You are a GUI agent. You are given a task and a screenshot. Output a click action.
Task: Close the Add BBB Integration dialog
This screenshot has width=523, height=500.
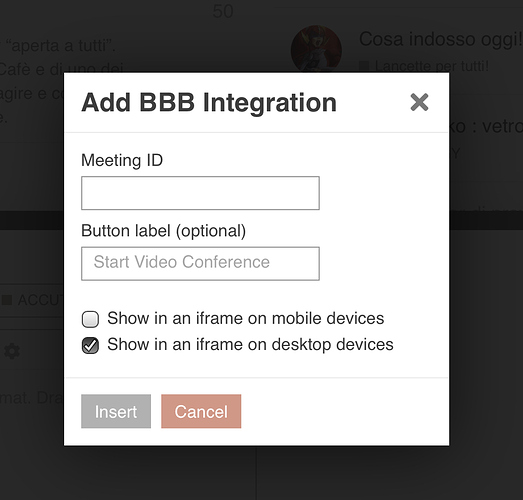coord(419,102)
